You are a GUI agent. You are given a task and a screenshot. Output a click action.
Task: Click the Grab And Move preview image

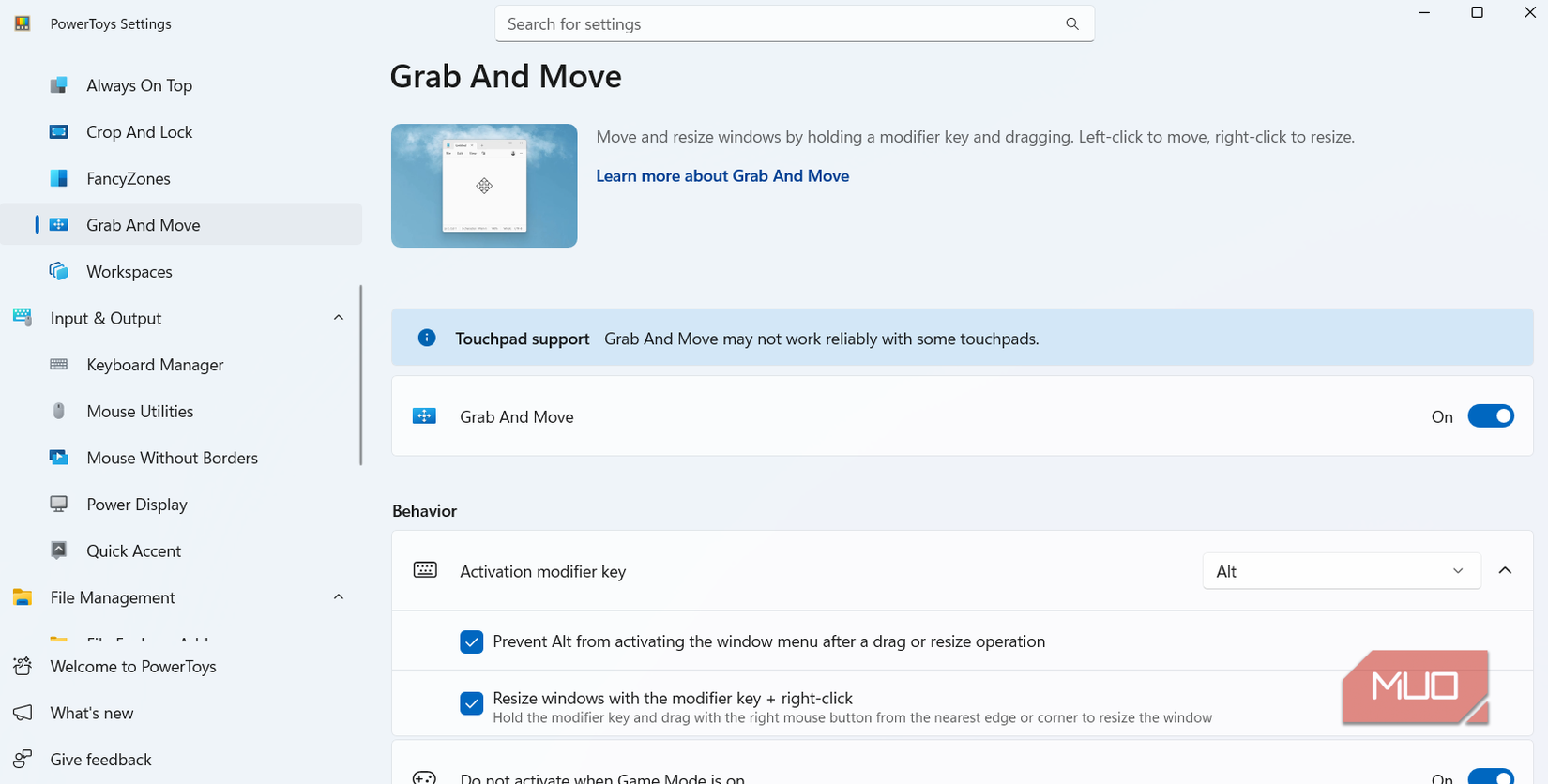(x=484, y=186)
